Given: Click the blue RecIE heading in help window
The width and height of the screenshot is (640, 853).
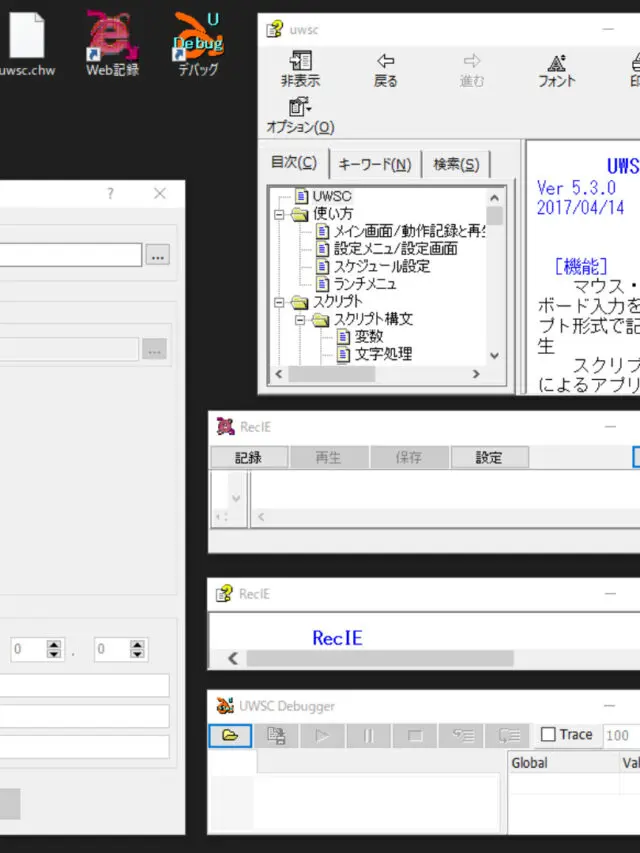Looking at the screenshot, I should [x=337, y=638].
